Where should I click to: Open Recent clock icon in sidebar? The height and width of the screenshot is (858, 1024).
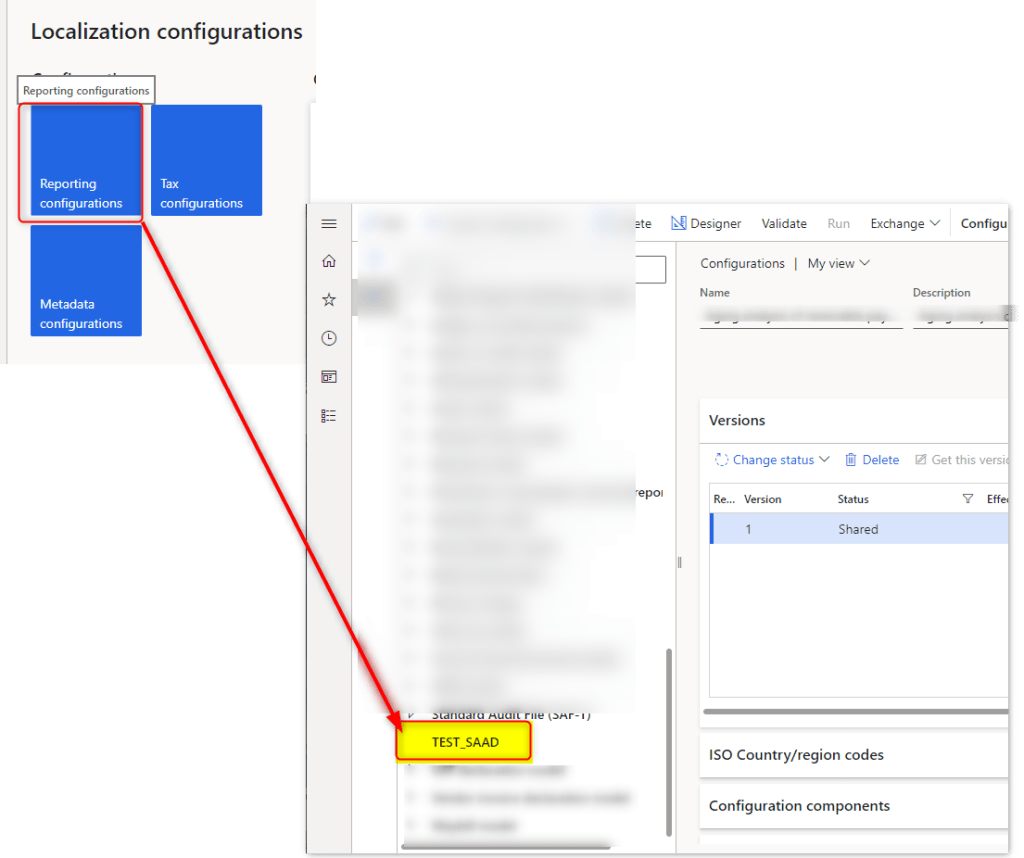(x=329, y=339)
